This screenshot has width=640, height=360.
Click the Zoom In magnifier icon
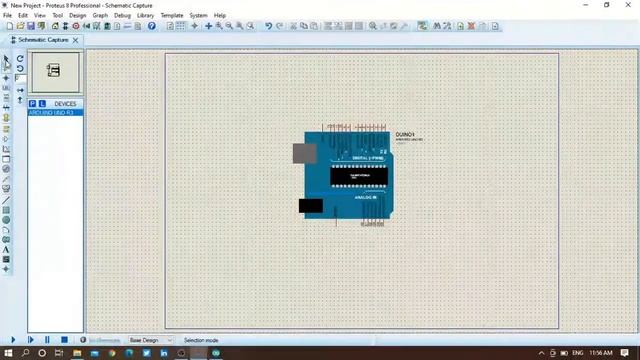(x=219, y=26)
